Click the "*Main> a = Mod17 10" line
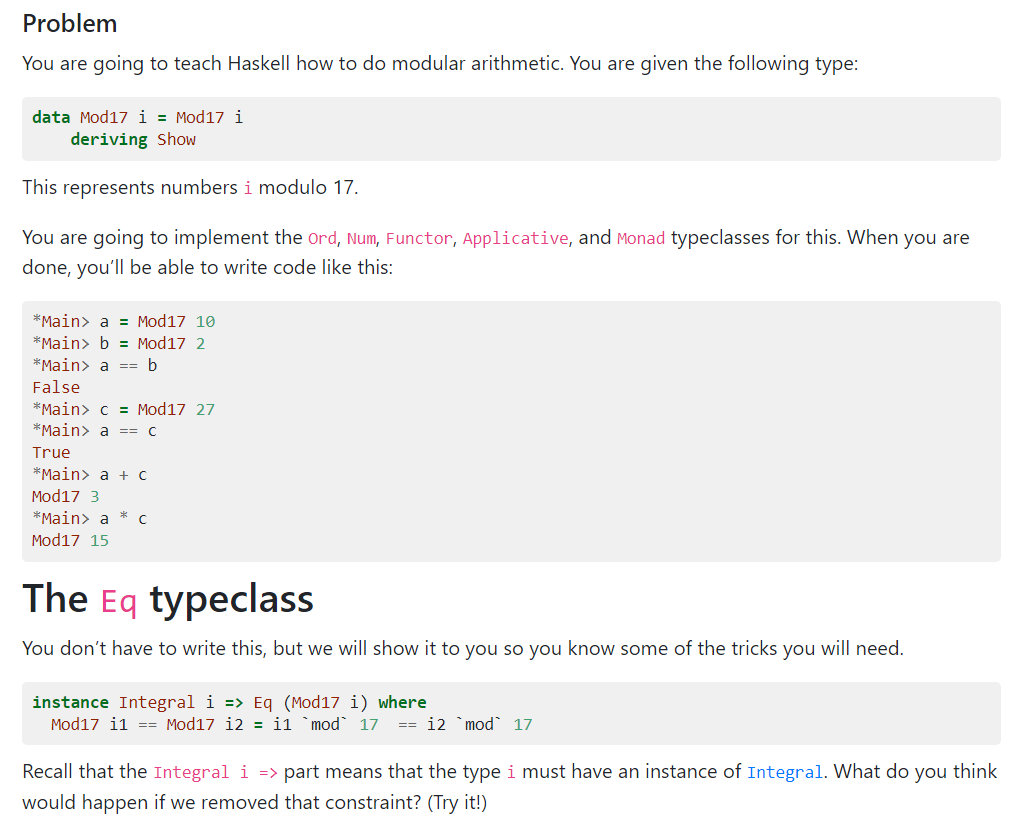The width and height of the screenshot is (1017, 829). [123, 322]
